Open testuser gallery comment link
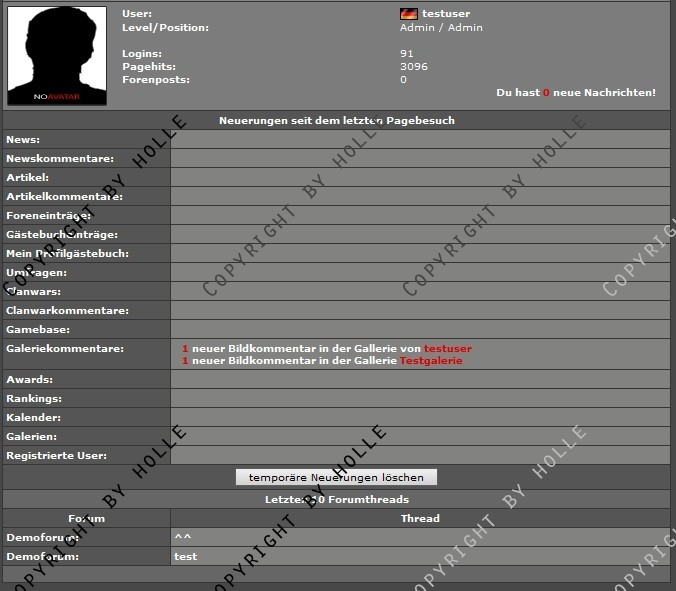676x591 pixels. [448, 348]
